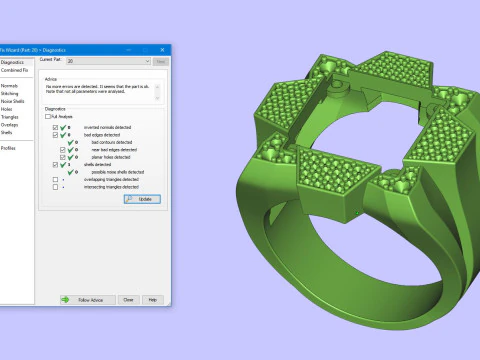Go to the Noise Shells page
The image size is (480, 360).
point(12,101)
